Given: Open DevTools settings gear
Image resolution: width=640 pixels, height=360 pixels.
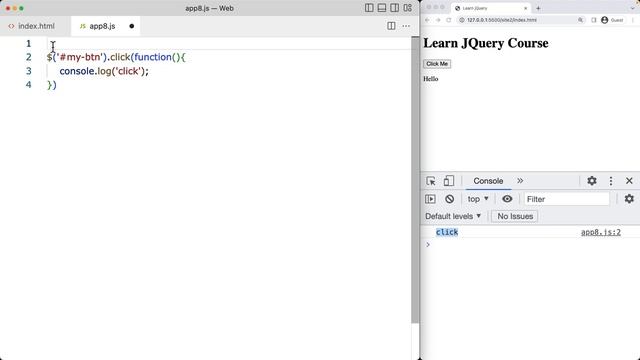Looking at the screenshot, I should point(591,181).
